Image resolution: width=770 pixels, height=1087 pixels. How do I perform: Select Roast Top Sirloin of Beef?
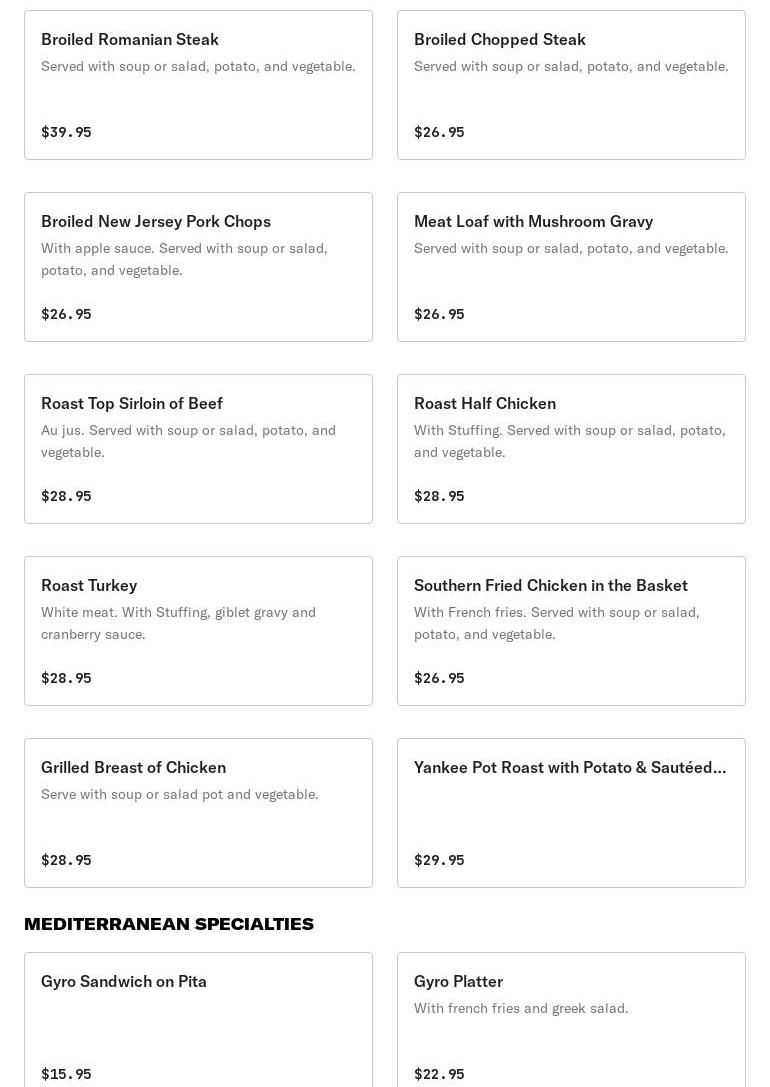click(198, 449)
